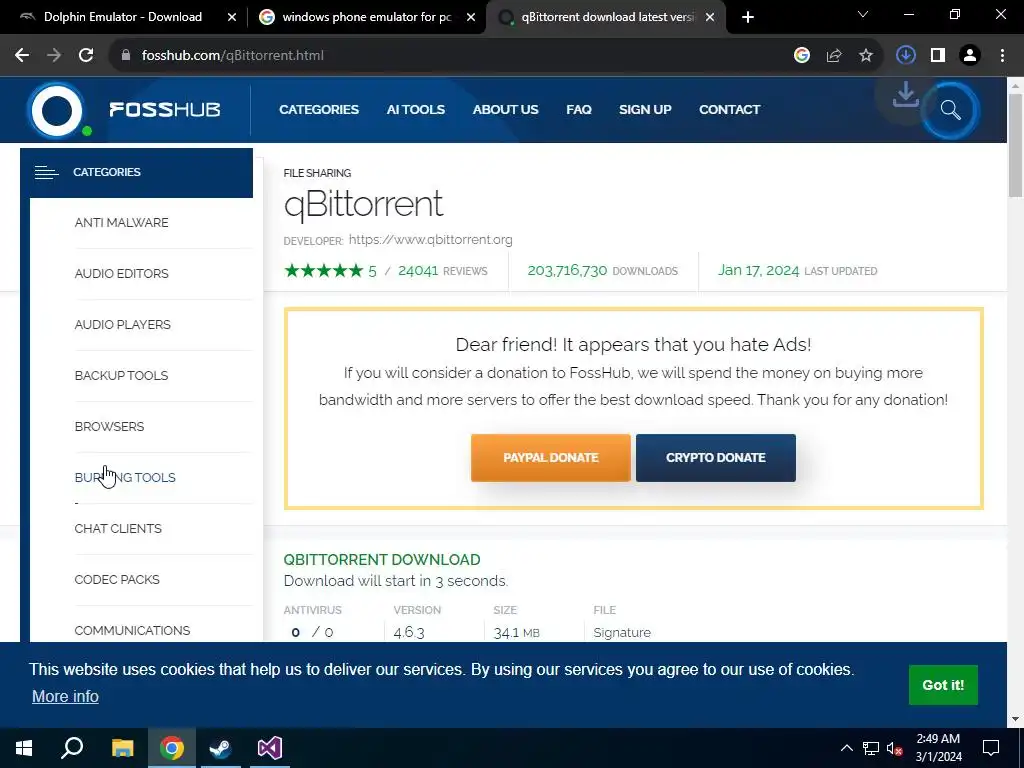Select BACKUP TOOLS category
The height and width of the screenshot is (768, 1024).
[x=121, y=376]
